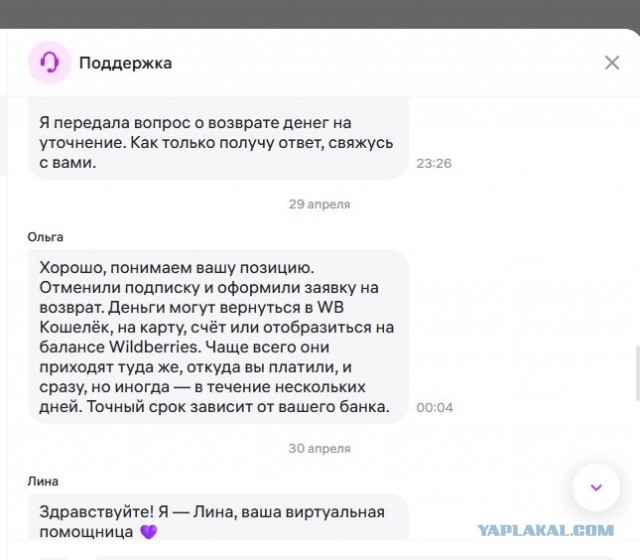This screenshot has width=640, height=560.
Task: Click sender name Ольга
Action: [x=45, y=237]
